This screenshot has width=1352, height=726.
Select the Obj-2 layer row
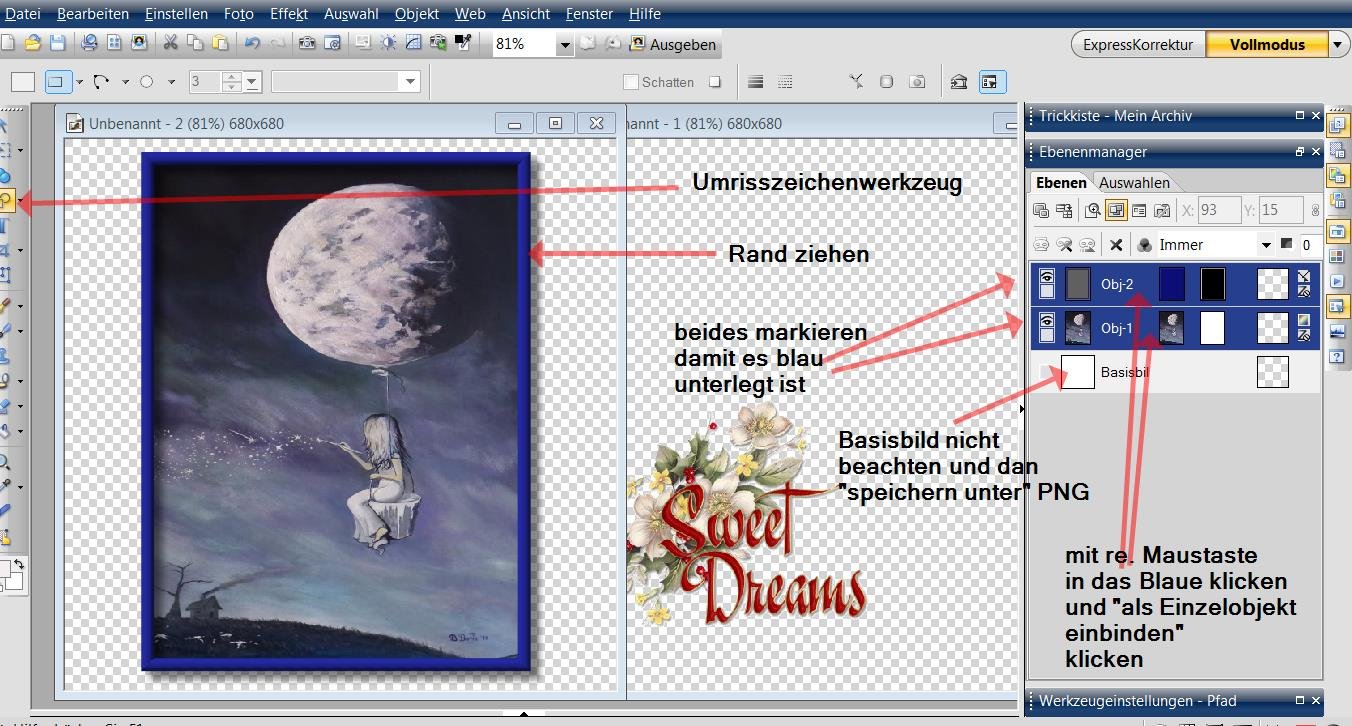click(1175, 284)
